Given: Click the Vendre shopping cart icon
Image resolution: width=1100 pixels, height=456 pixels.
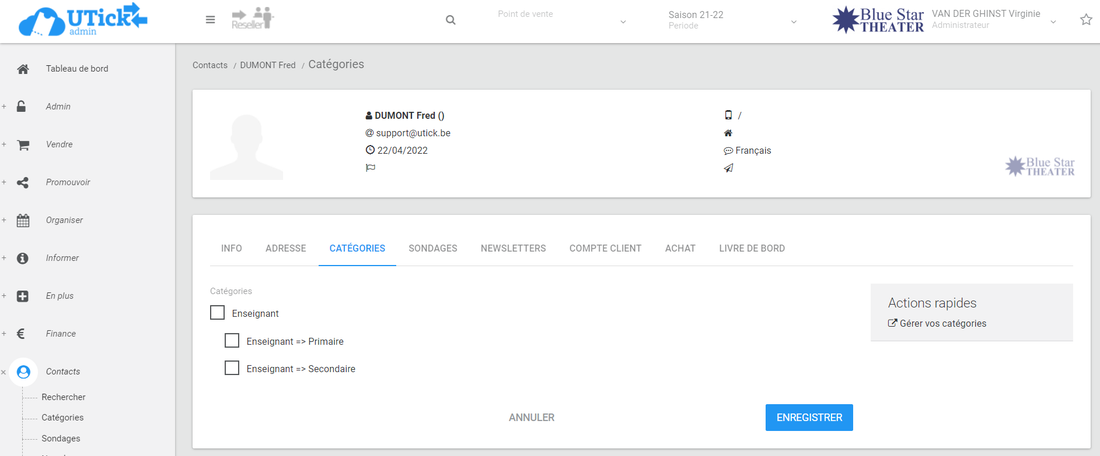Looking at the screenshot, I should coord(23,145).
